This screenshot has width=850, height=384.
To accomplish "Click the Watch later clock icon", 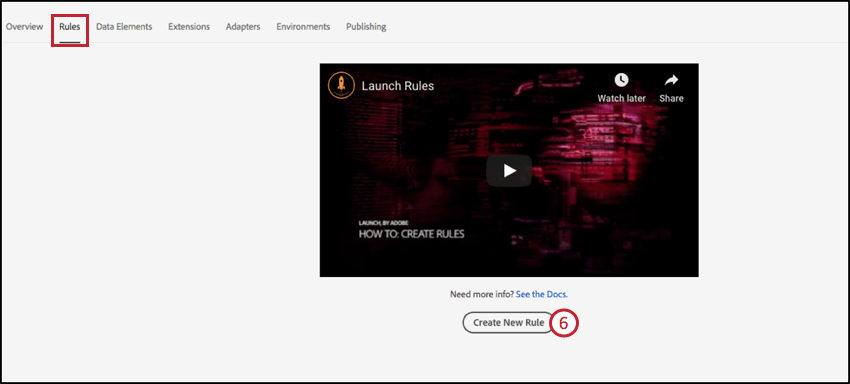I will (621, 80).
